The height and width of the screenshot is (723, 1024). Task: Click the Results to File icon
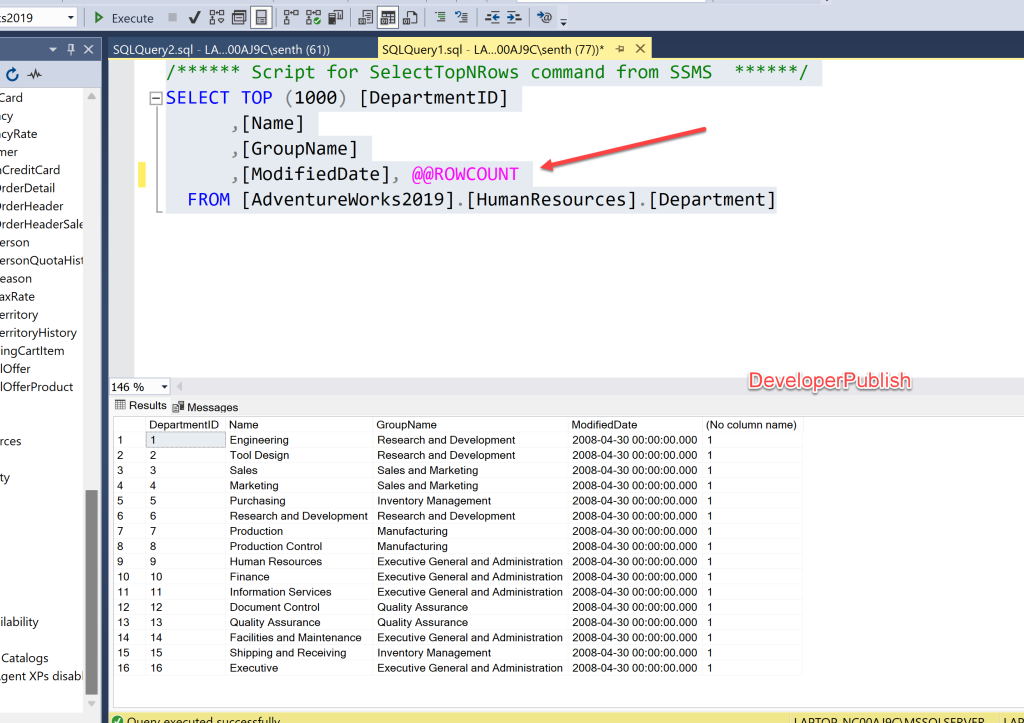[410, 18]
